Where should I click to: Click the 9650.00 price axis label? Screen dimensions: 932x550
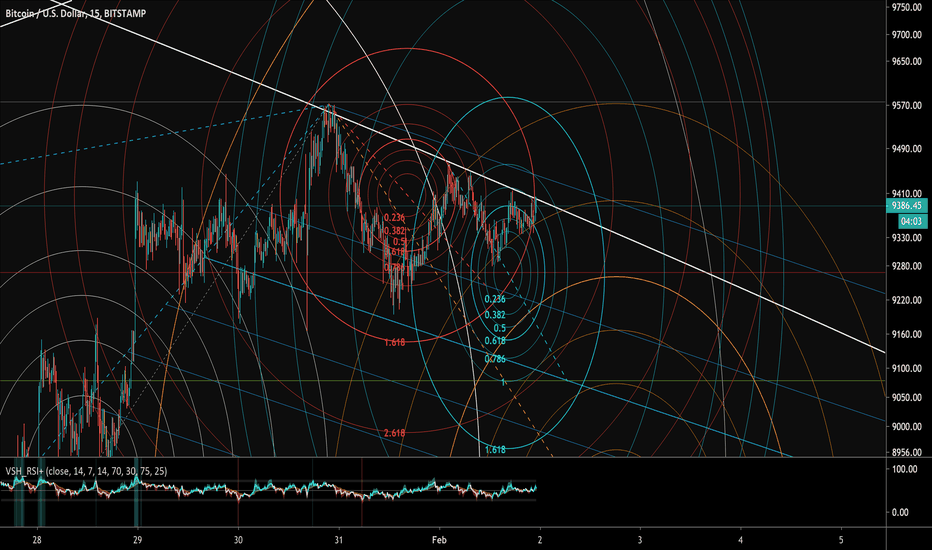point(907,61)
